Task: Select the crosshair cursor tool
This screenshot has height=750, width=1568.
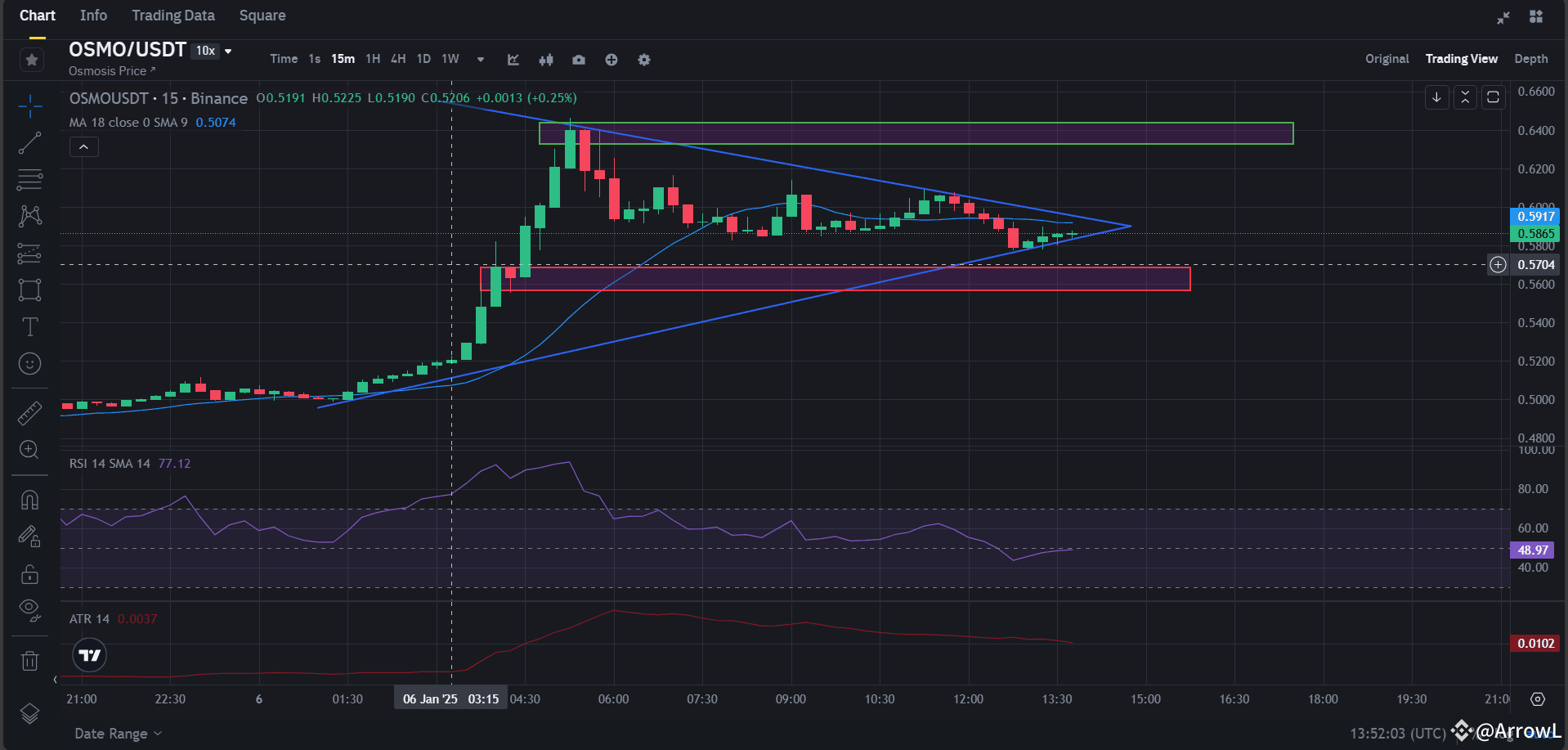Action: pos(30,106)
